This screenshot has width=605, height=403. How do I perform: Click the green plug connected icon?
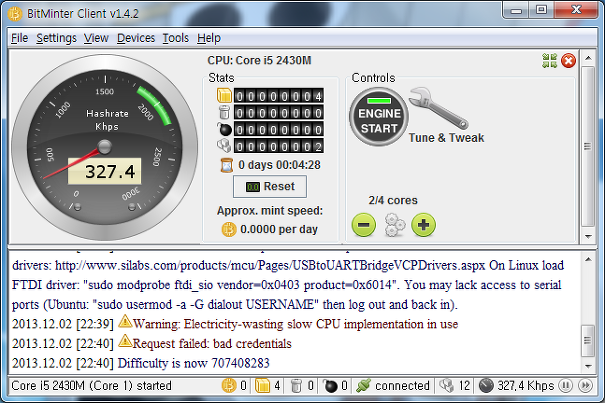(x=363, y=386)
